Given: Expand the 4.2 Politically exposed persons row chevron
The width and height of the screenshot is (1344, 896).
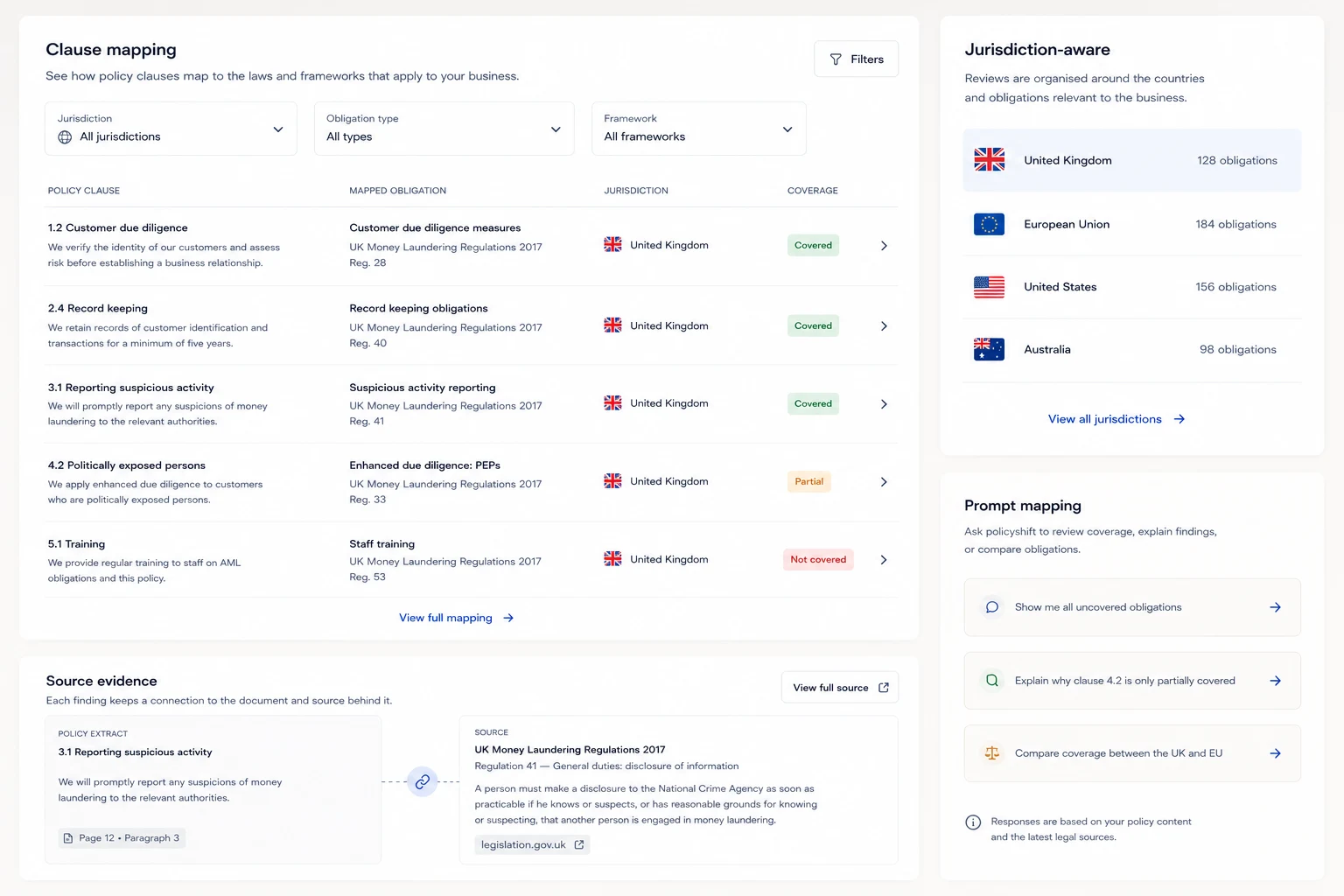Looking at the screenshot, I should point(884,482).
